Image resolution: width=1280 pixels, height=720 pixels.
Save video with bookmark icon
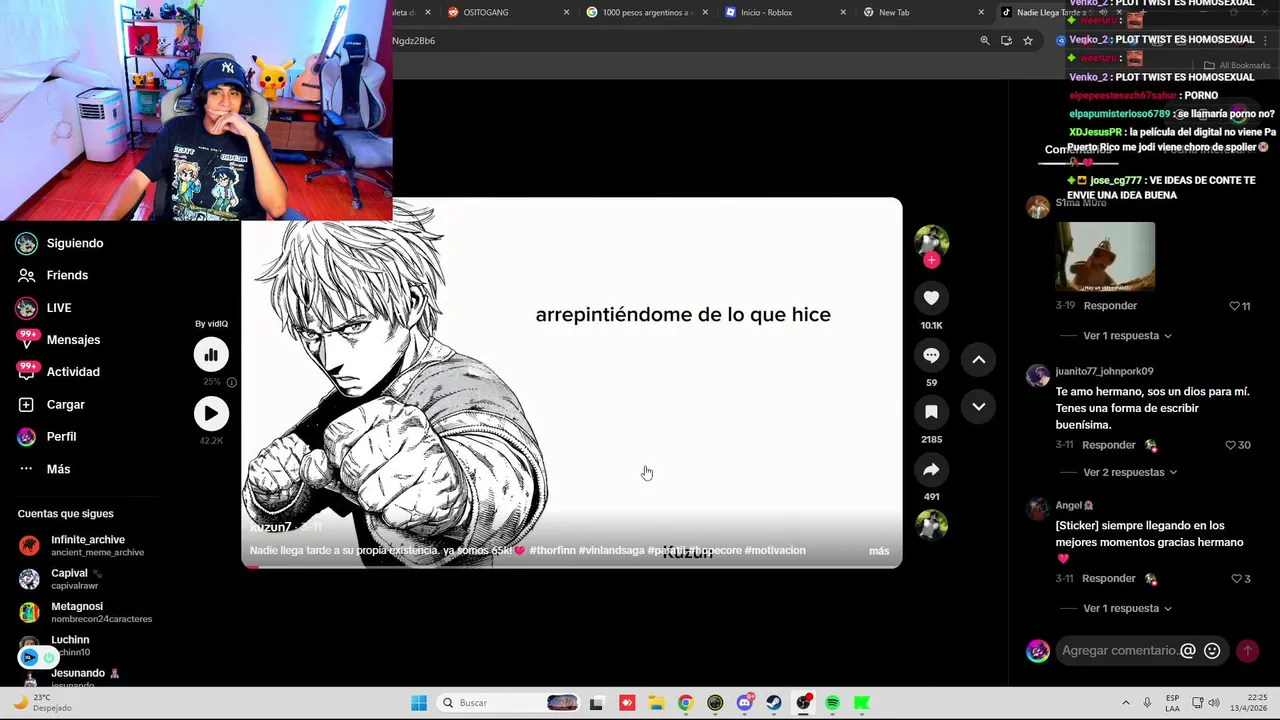(x=931, y=412)
